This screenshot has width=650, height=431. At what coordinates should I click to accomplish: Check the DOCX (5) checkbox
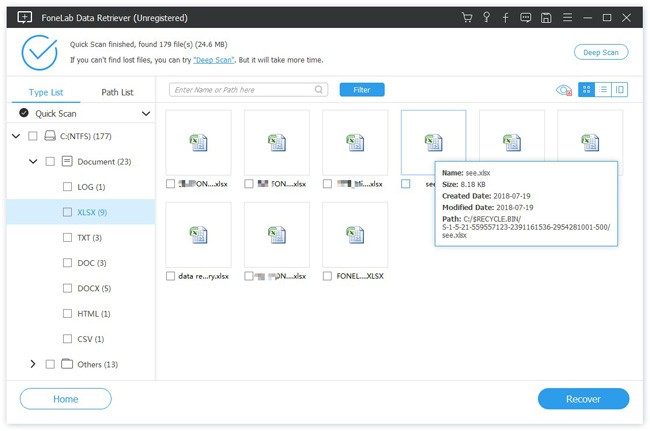[x=67, y=288]
